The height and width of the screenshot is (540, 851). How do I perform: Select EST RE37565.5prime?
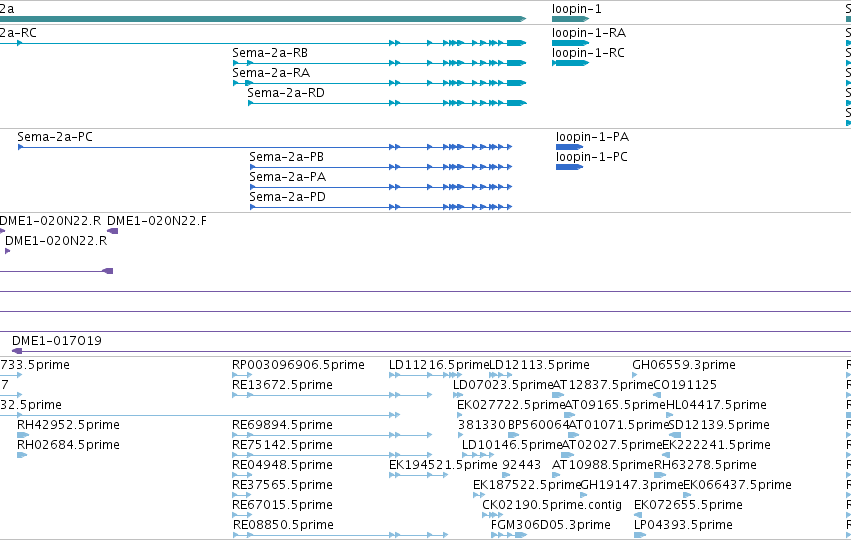pos(282,485)
